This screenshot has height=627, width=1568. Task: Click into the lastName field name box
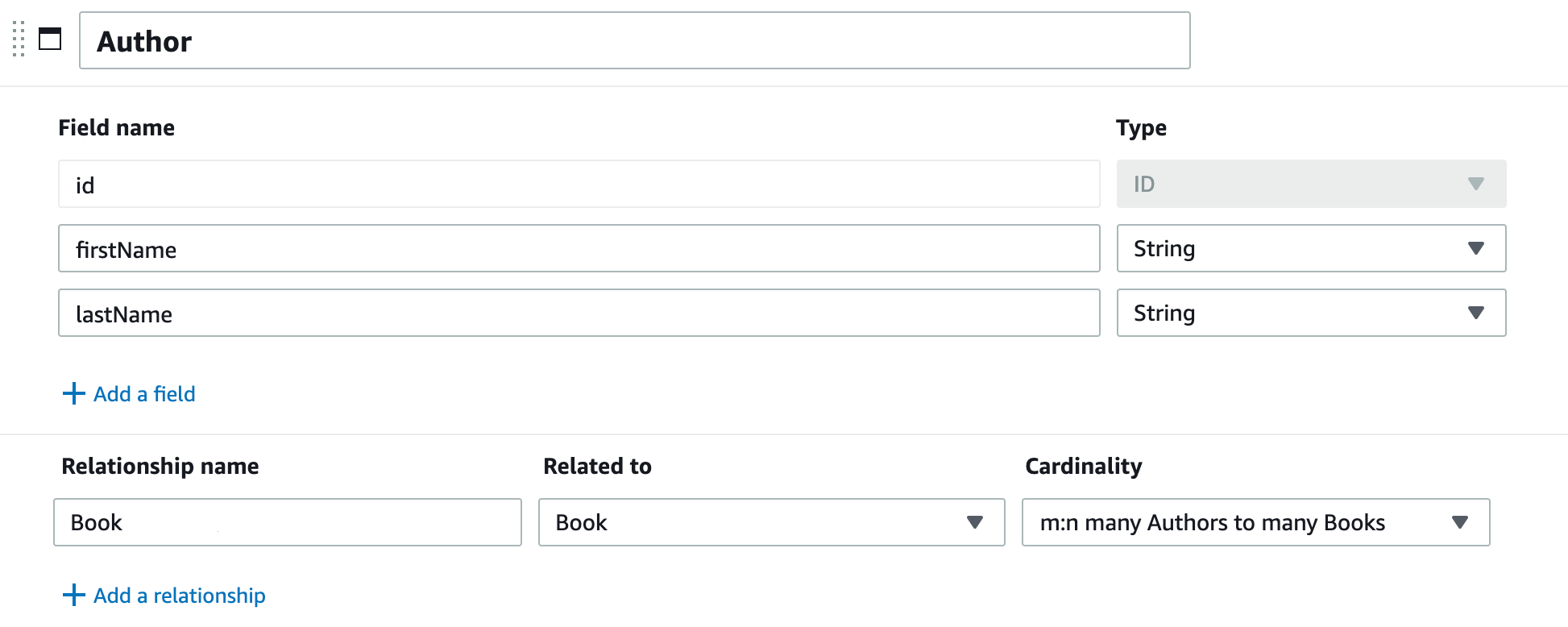579,313
